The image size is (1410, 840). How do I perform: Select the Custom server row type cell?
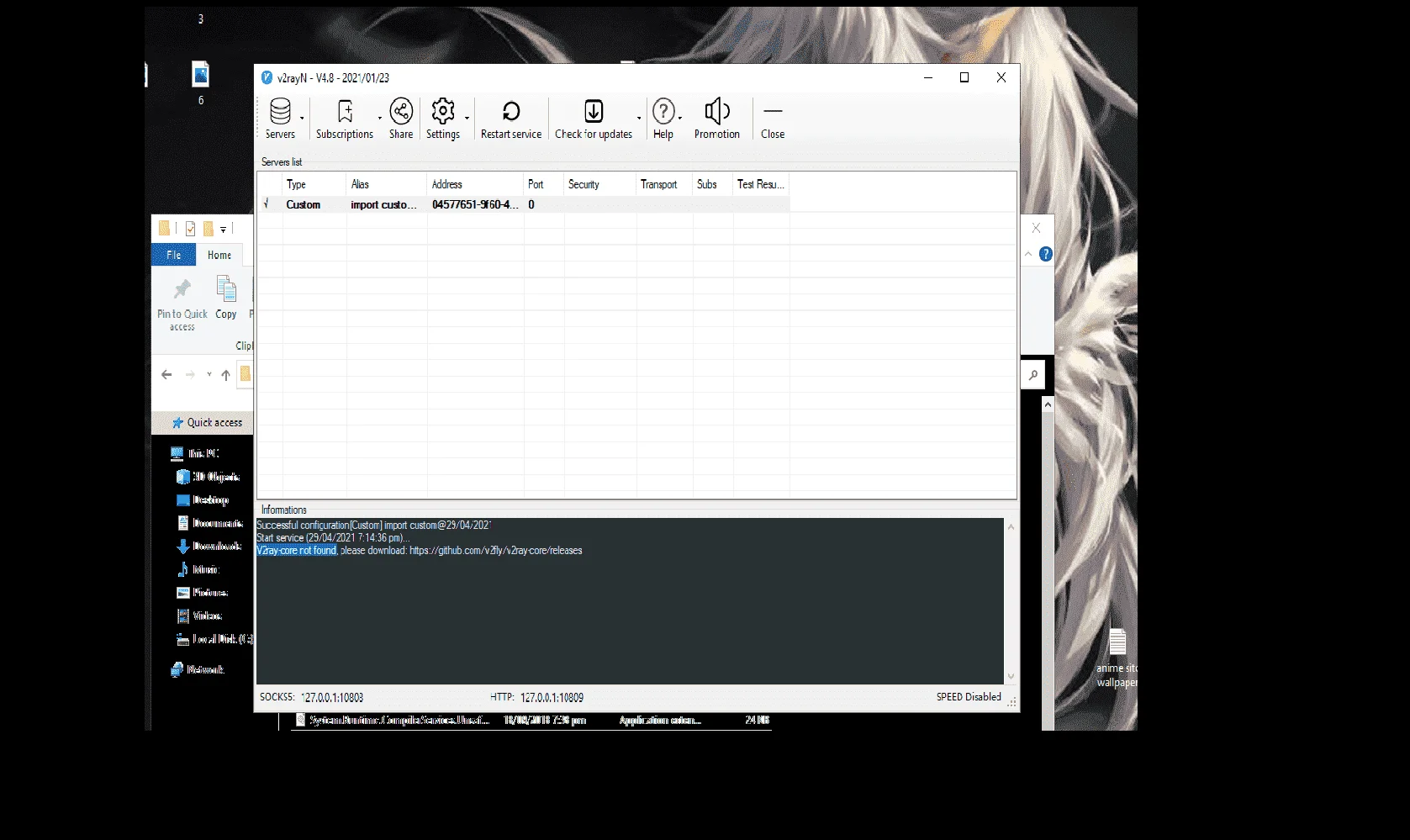pyautogui.click(x=304, y=204)
